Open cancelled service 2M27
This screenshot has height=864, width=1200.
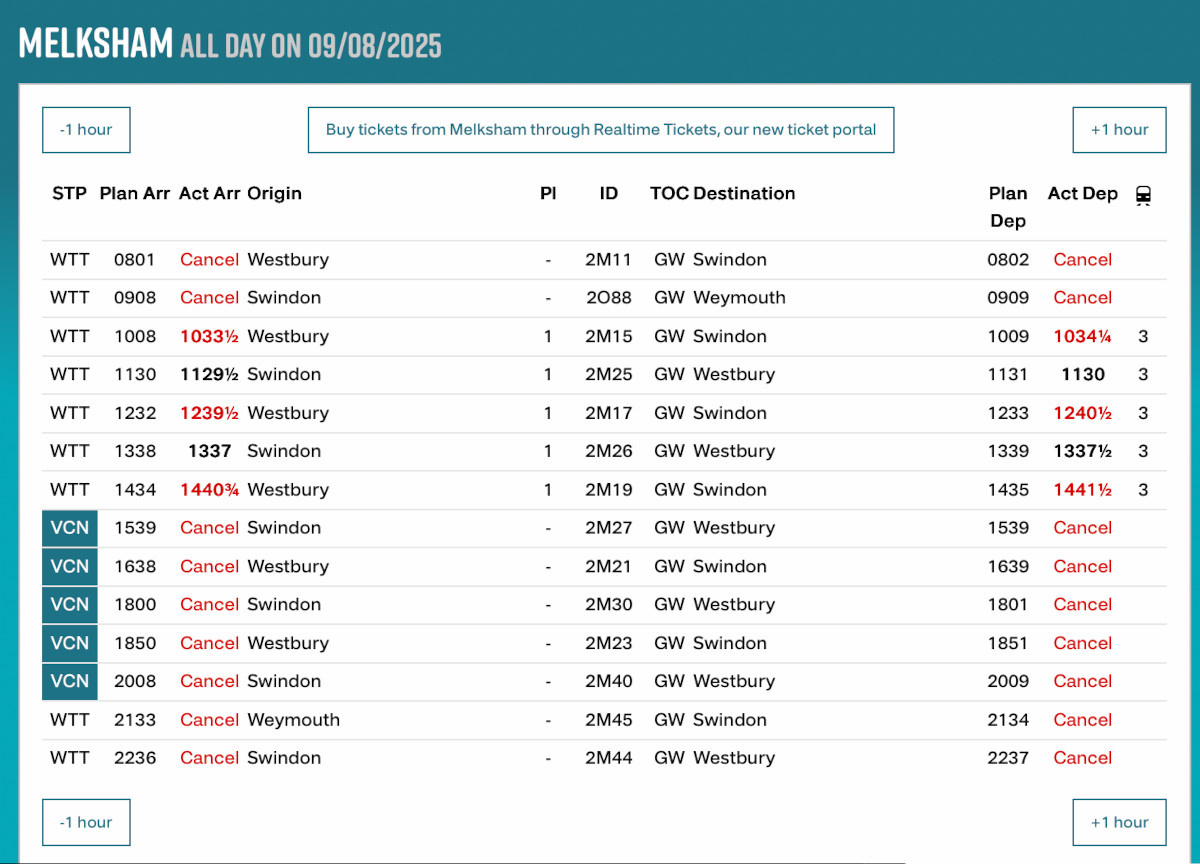[608, 528]
